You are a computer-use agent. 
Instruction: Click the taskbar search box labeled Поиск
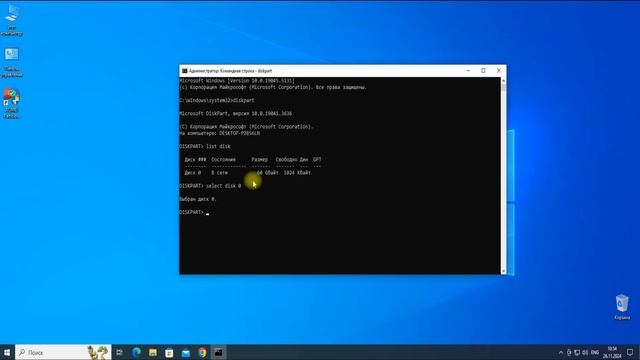click(x=63, y=352)
